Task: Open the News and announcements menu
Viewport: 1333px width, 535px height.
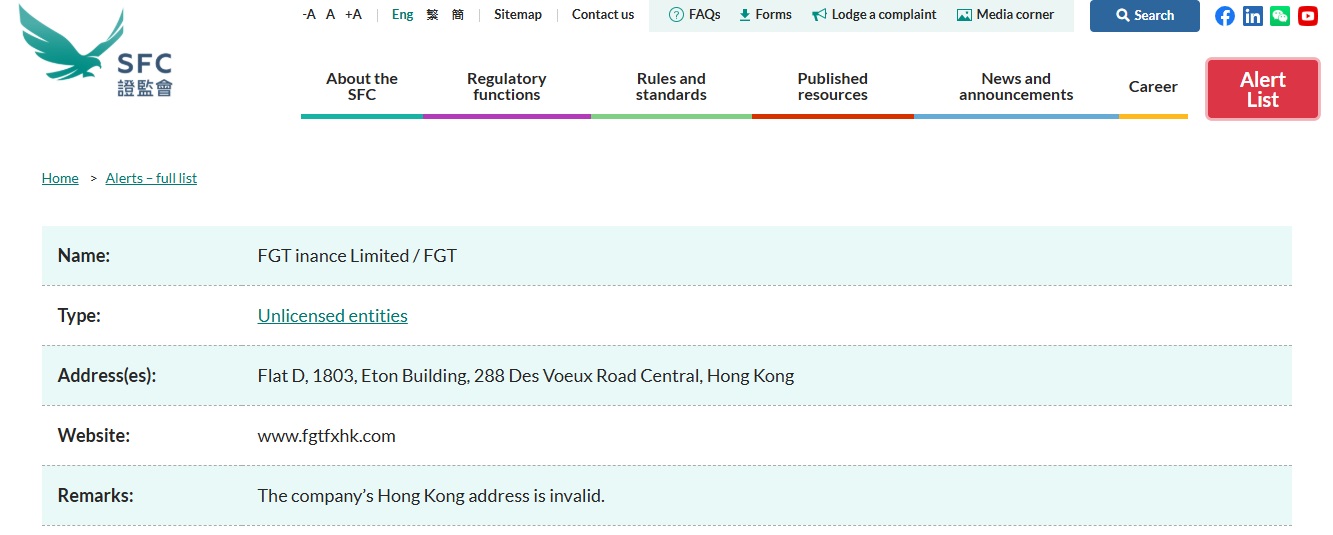Action: pos(1016,87)
